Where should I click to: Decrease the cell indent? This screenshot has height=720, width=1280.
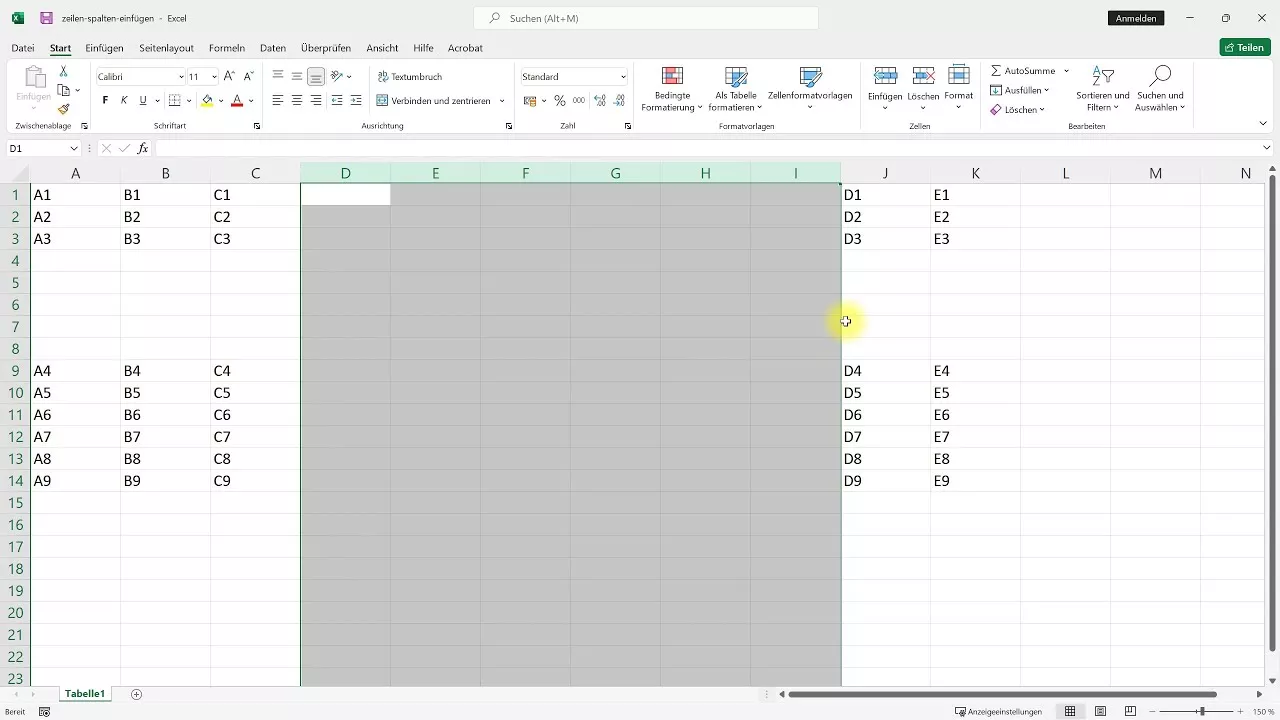point(337,100)
